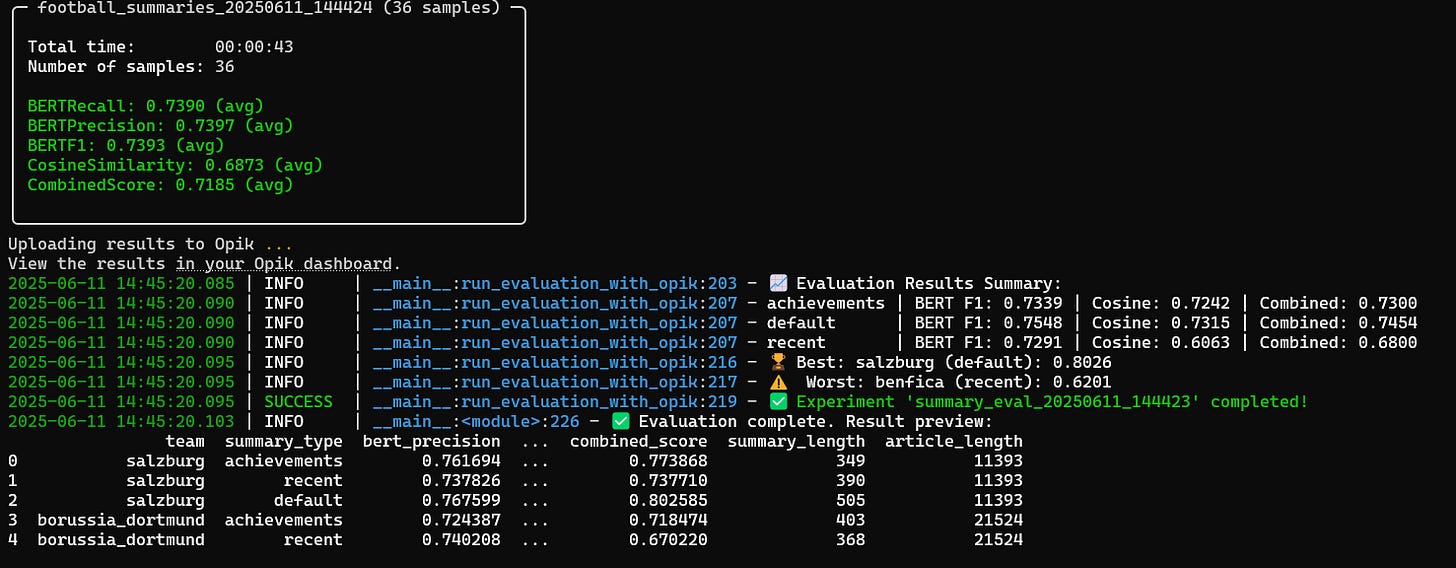Click 'Uploading results to Opik' line
The width and height of the screenshot is (1456, 568).
(151, 244)
